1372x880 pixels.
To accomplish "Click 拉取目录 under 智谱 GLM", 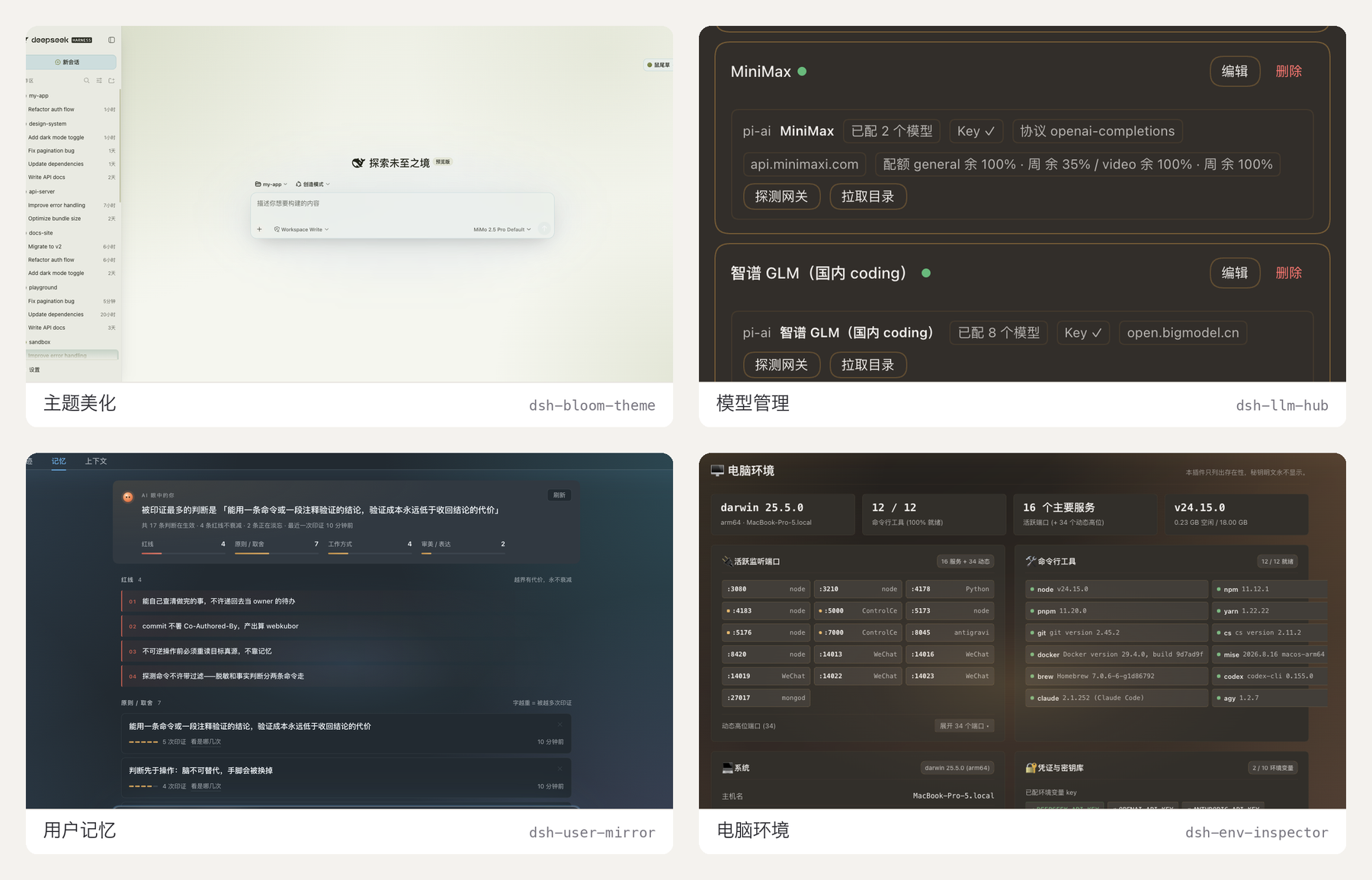I will 867,365.
